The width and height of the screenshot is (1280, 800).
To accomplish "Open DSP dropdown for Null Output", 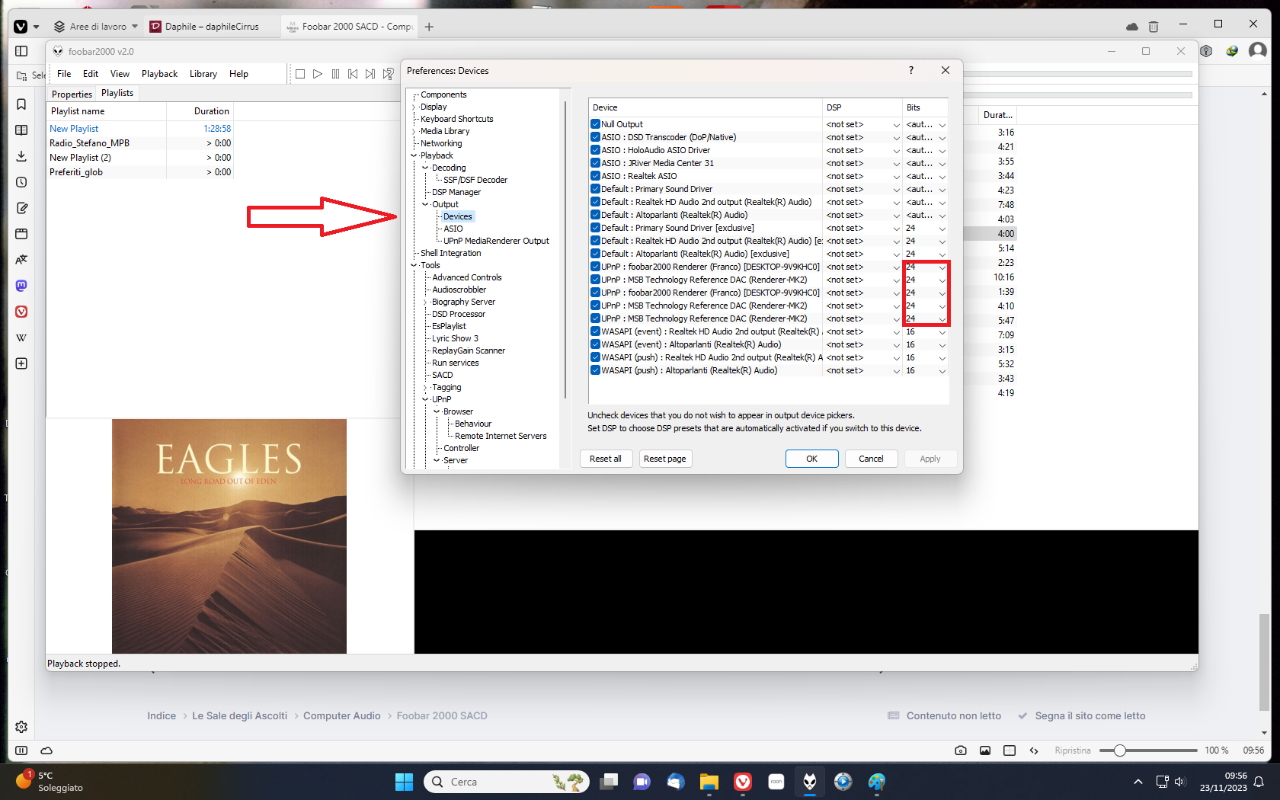I will coord(862,124).
